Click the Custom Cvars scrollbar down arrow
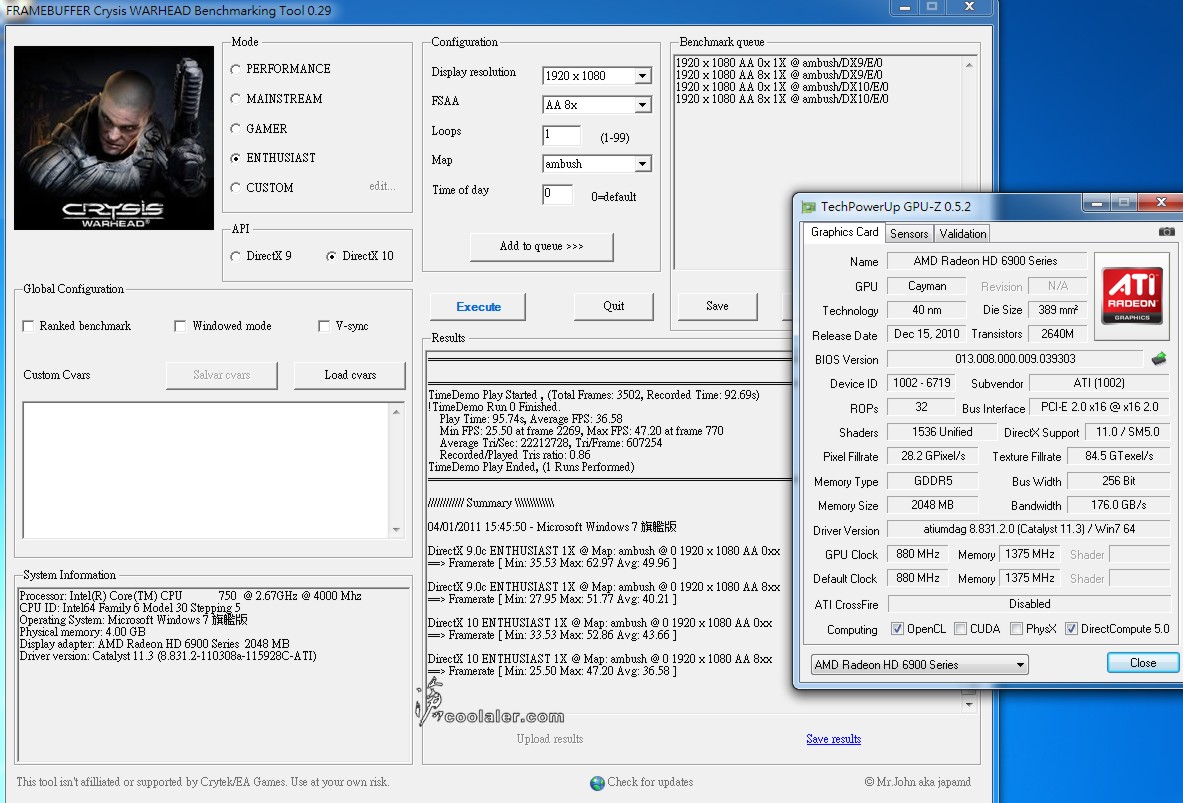 click(x=397, y=530)
